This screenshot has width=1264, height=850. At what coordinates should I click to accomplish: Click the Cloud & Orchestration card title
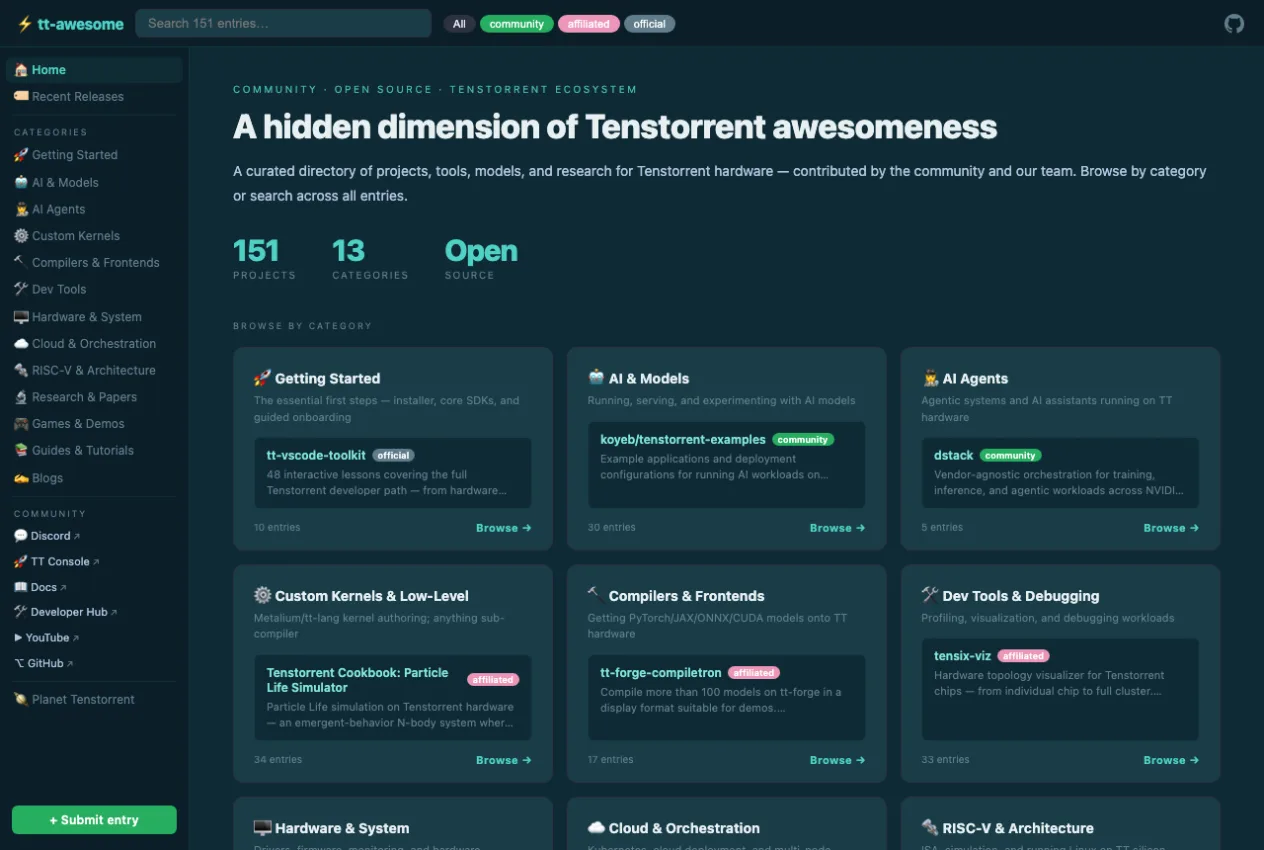click(685, 828)
